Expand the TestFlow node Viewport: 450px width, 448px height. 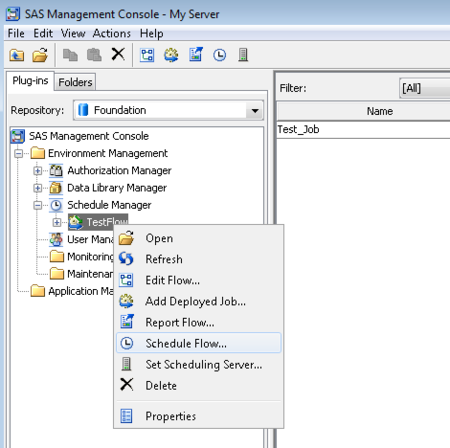click(x=57, y=222)
